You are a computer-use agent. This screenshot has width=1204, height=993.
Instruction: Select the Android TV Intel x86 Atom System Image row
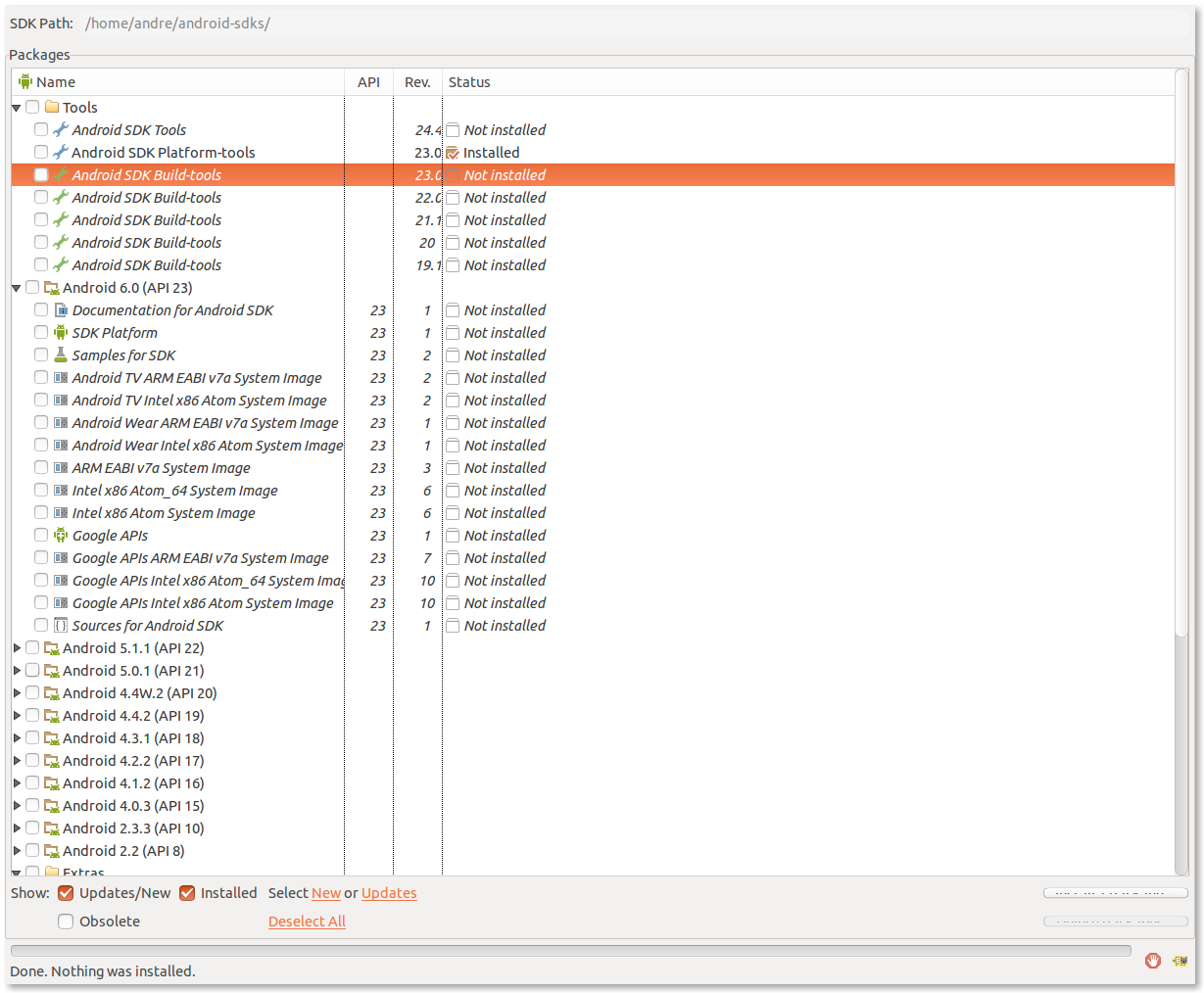[x=593, y=400]
